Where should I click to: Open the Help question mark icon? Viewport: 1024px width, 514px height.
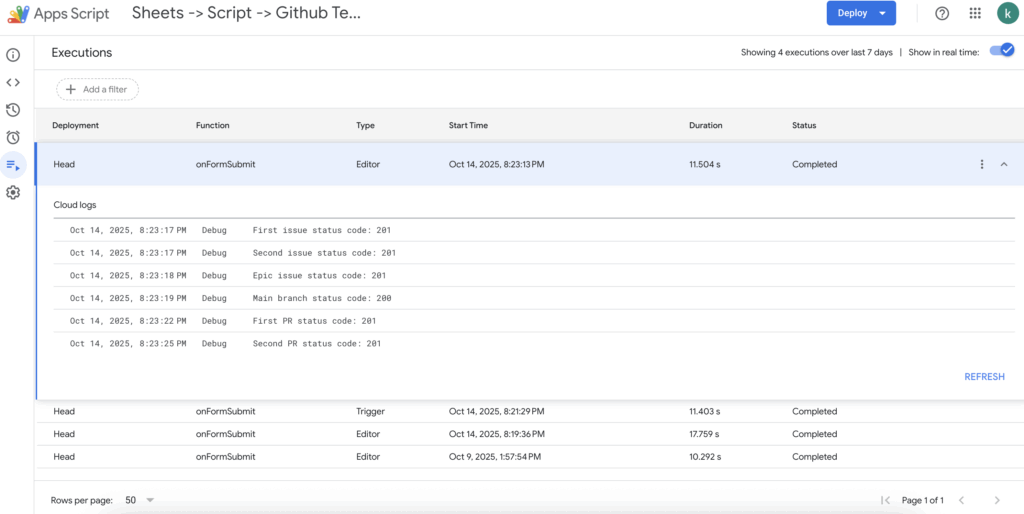(942, 14)
